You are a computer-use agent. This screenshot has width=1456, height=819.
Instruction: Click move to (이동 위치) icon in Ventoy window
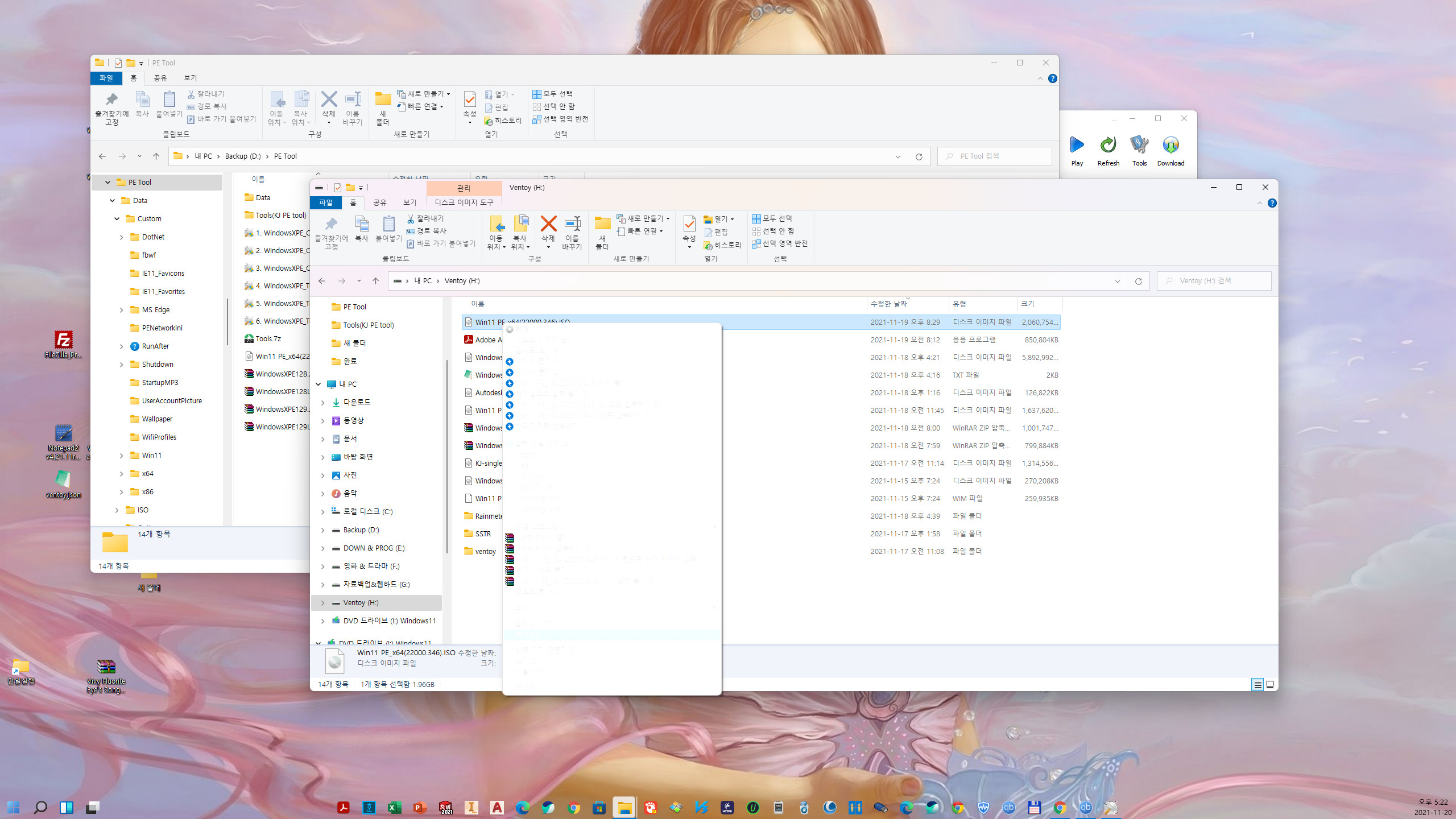tap(497, 233)
